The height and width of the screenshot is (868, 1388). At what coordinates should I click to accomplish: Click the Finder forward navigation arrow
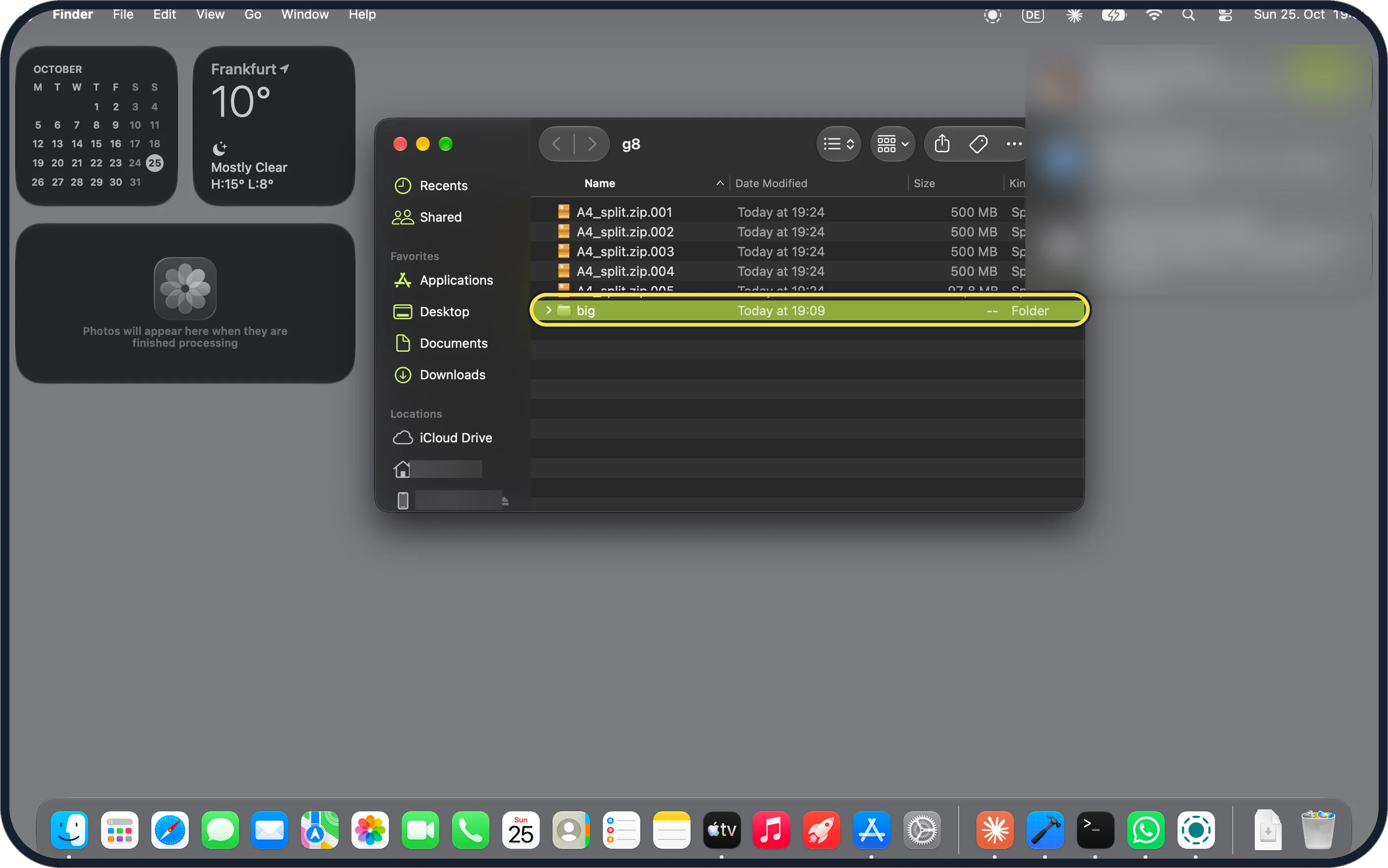(x=592, y=143)
